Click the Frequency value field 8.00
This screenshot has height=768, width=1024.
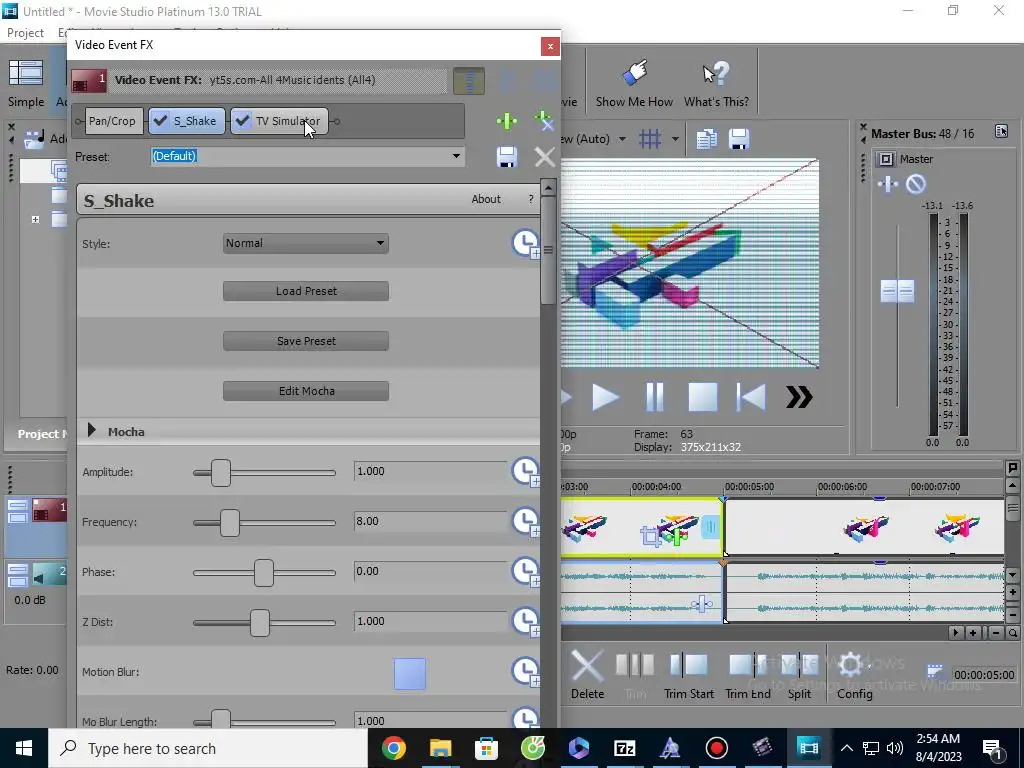click(430, 521)
